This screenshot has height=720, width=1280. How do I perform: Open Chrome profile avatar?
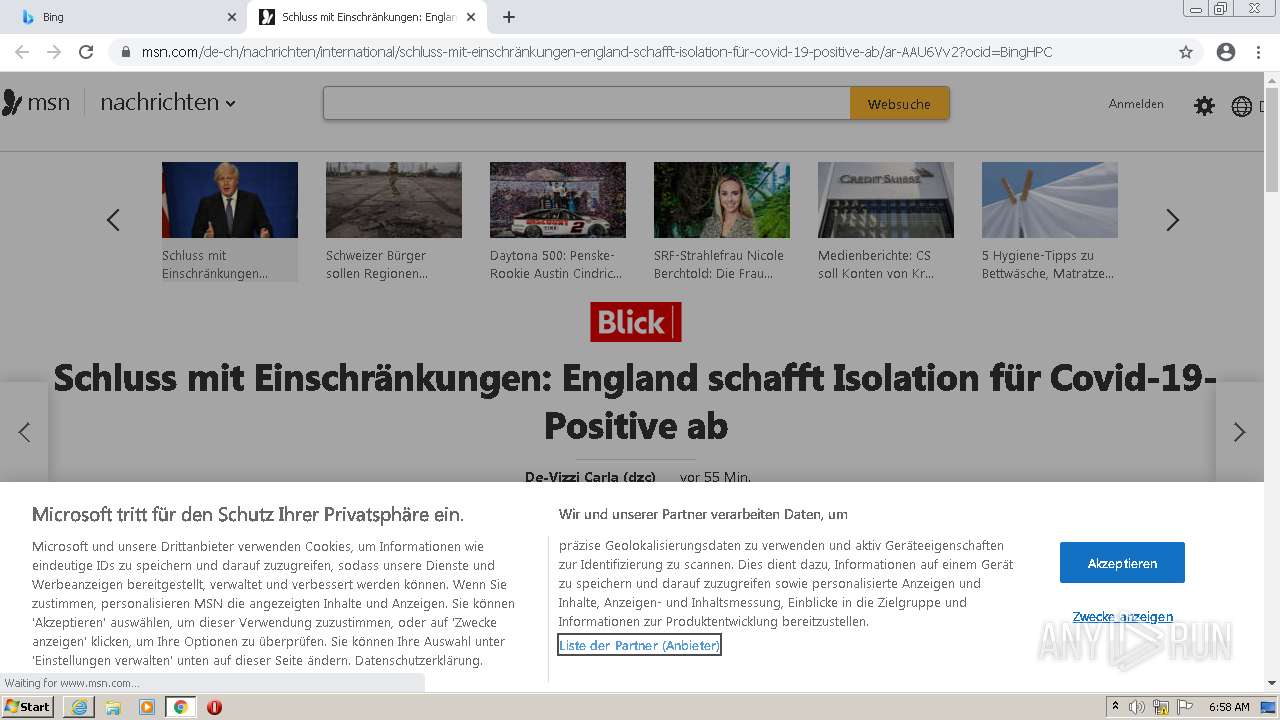pyautogui.click(x=1226, y=52)
